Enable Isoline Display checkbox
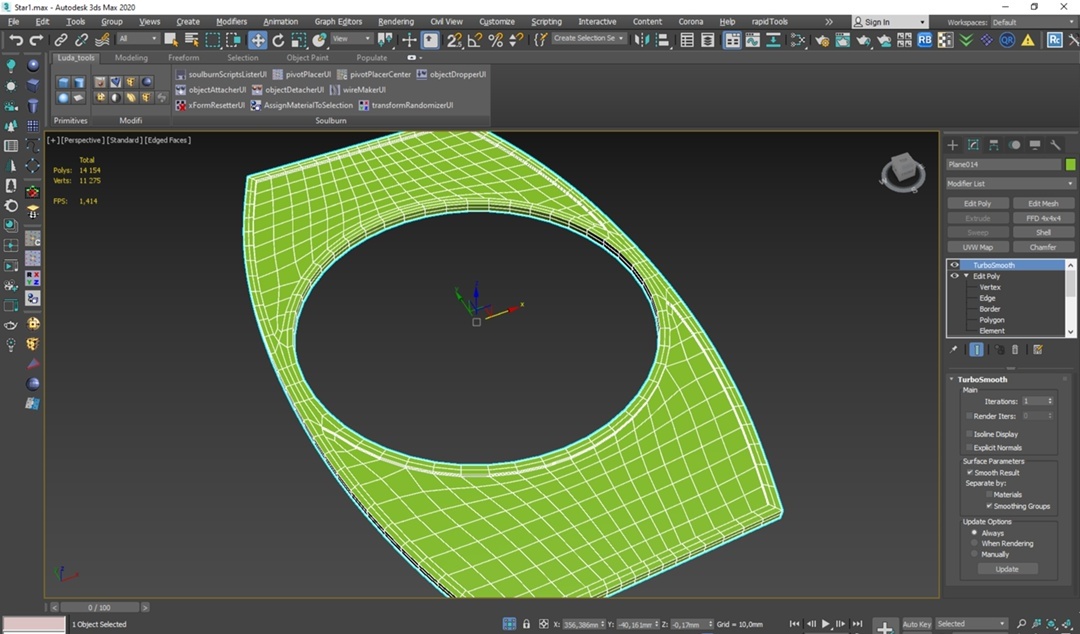The height and width of the screenshot is (634, 1080). coord(970,434)
